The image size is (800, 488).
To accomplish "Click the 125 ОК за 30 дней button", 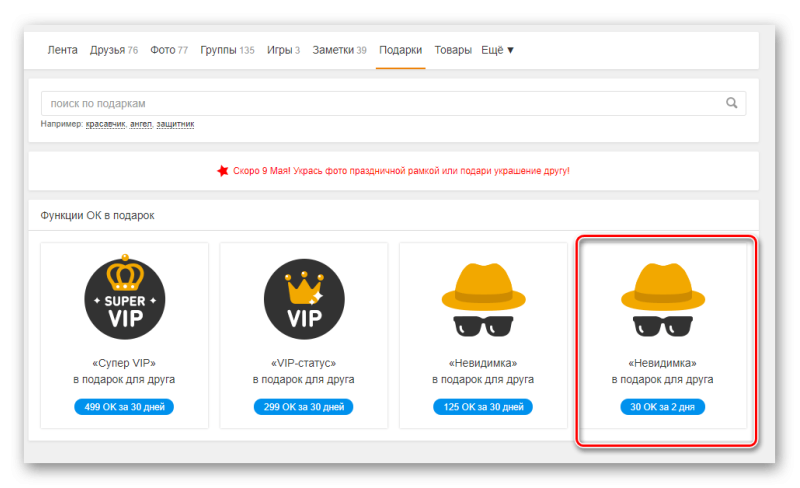I will coord(483,407).
